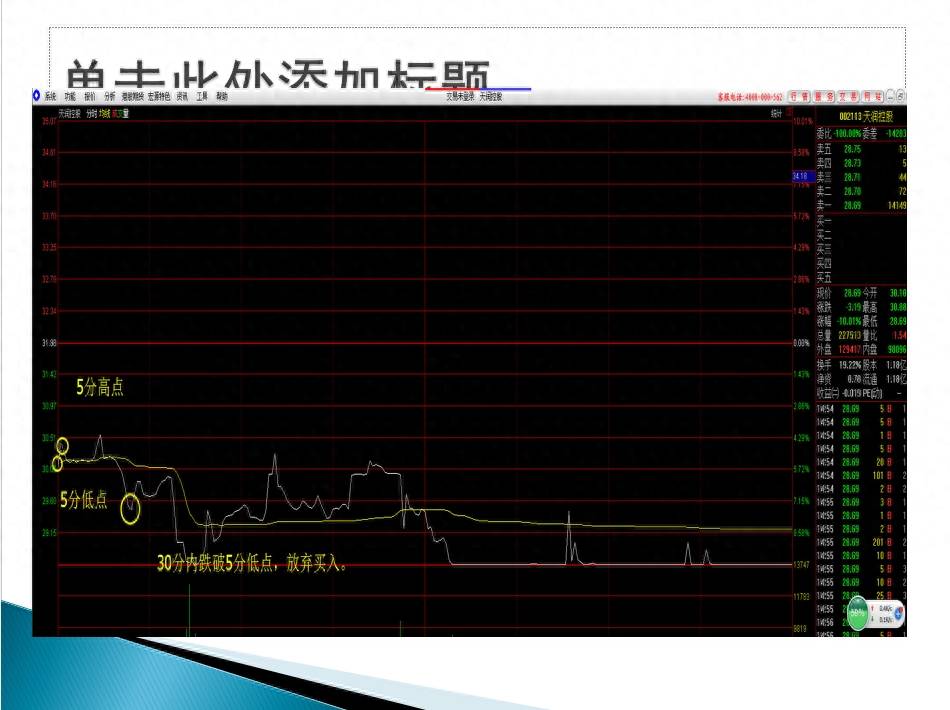Image resolution: width=950 pixels, height=710 pixels.
Task: Click the 交易 button at top right
Action: pos(848,96)
